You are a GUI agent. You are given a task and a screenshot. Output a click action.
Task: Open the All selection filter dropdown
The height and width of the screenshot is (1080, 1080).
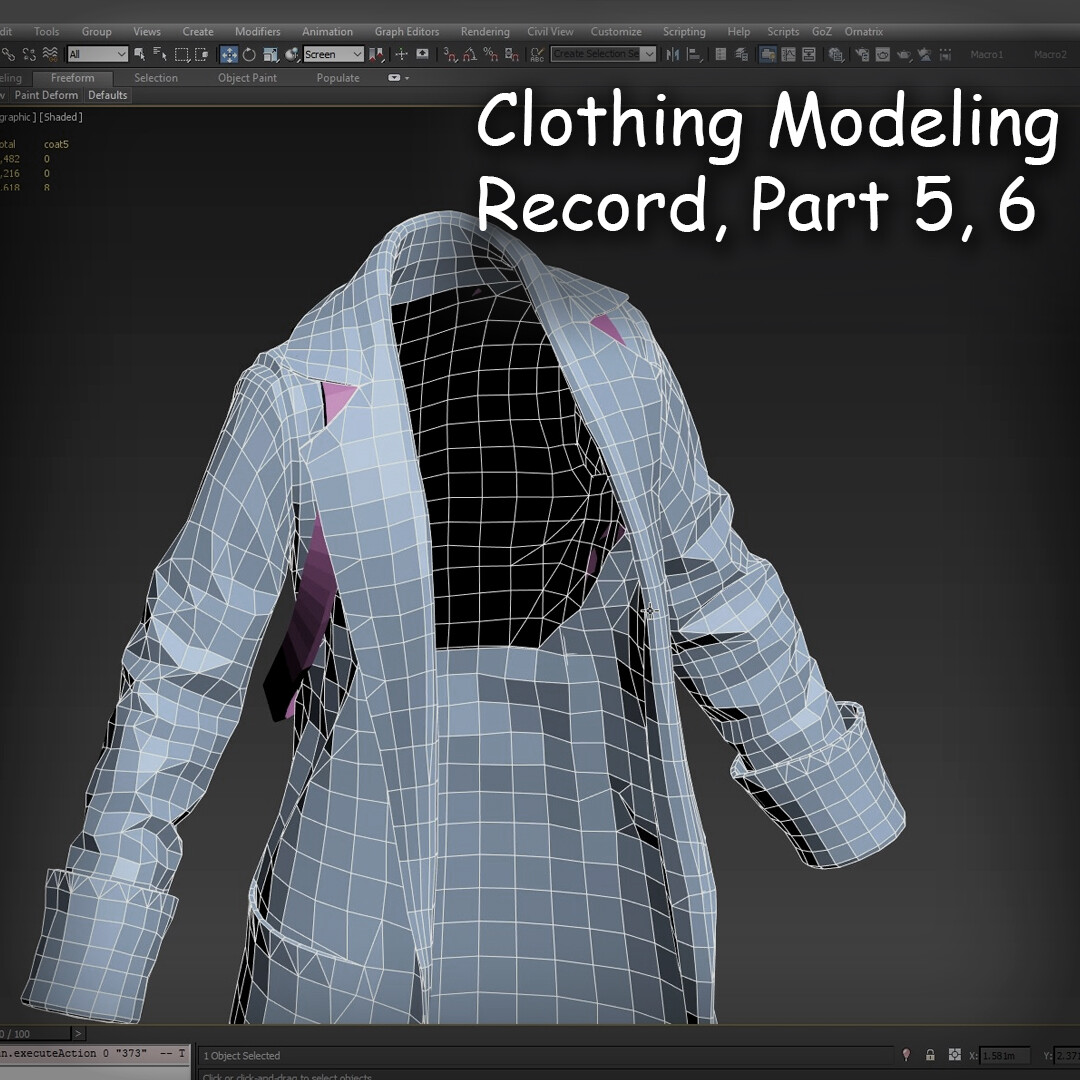pos(95,54)
